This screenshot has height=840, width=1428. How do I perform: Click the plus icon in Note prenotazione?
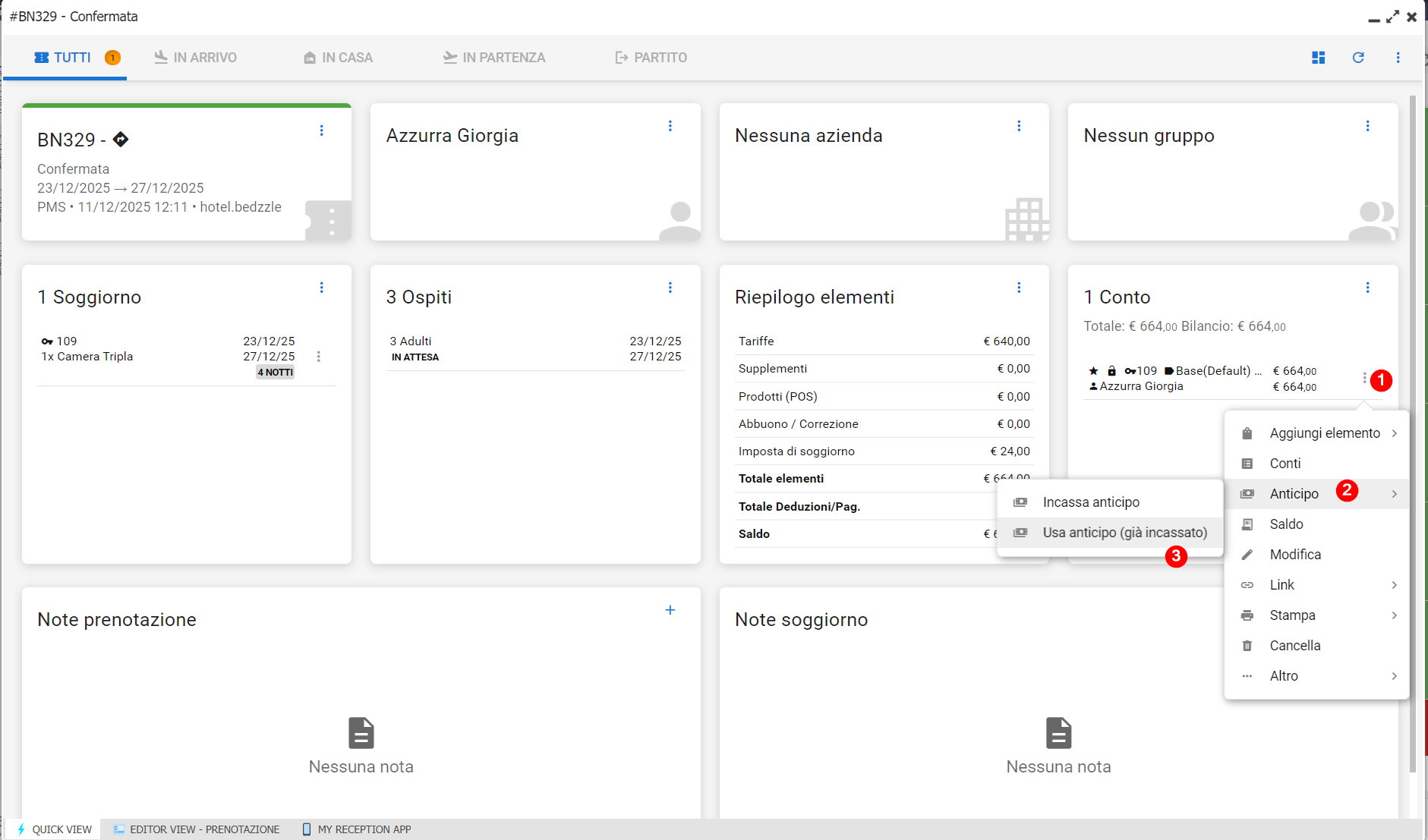pyautogui.click(x=670, y=610)
